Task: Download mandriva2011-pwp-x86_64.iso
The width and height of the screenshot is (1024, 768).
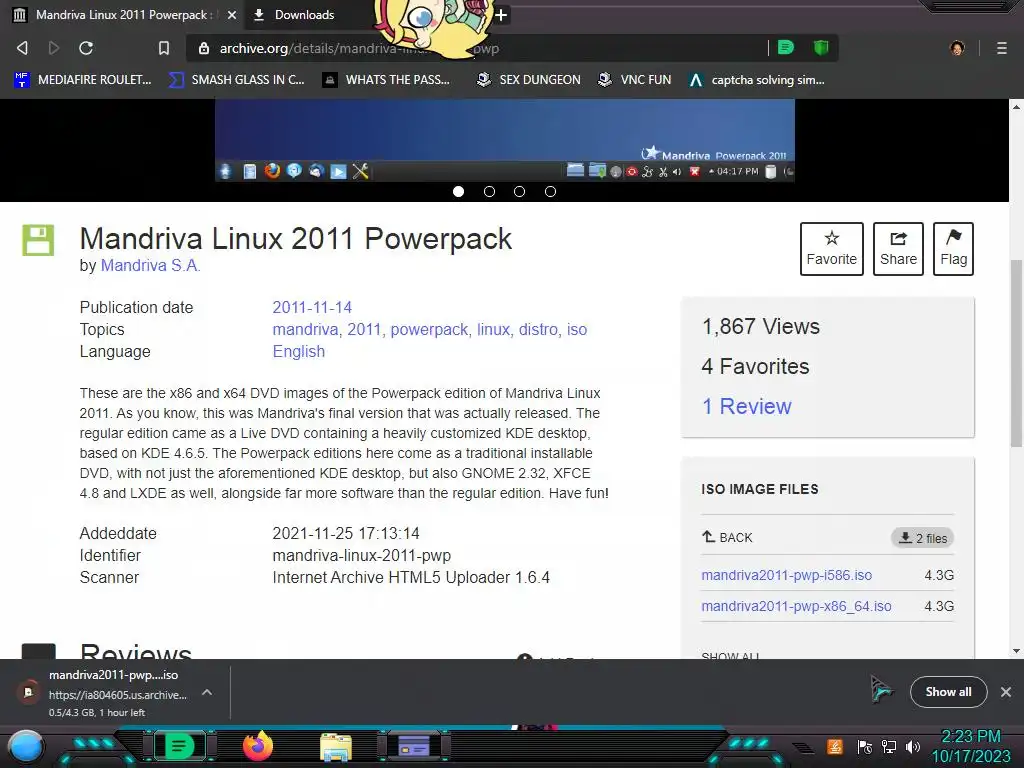Action: click(796, 606)
